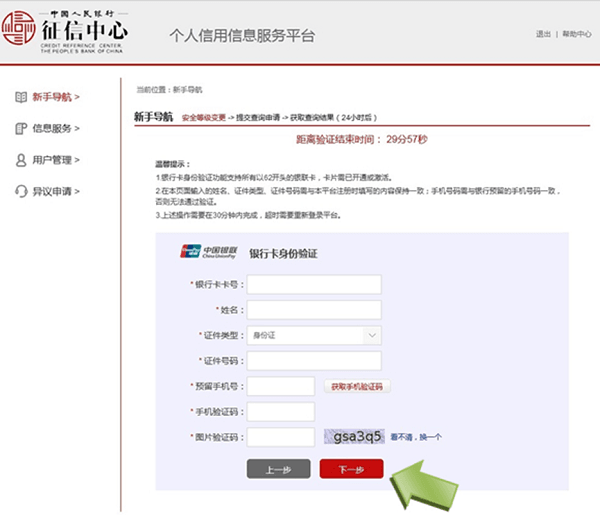This screenshot has width=600, height=515.
Task: Click the dropdown arrow of 证件类型
Action: [372, 336]
